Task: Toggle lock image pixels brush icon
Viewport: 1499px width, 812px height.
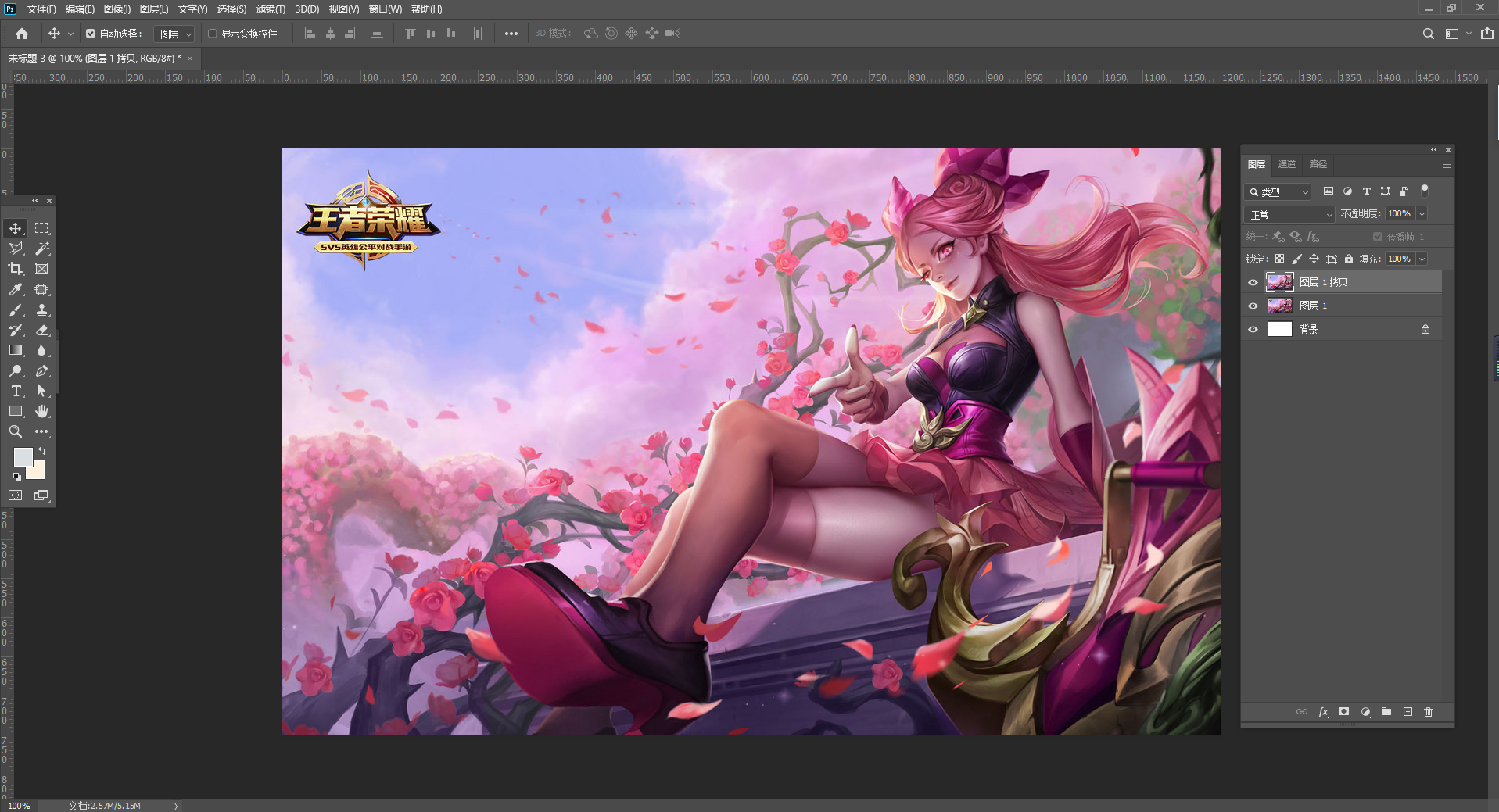Action: (x=1296, y=259)
